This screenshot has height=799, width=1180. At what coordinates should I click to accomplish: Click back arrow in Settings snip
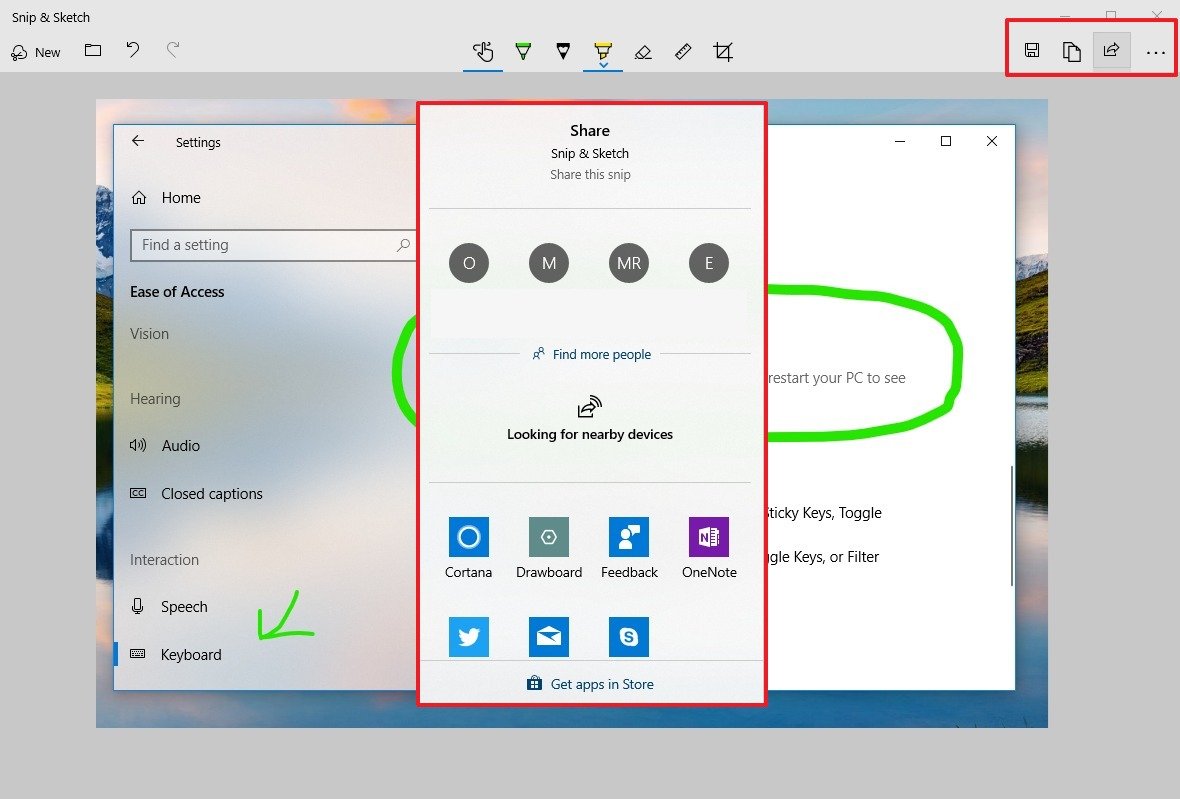(x=138, y=141)
